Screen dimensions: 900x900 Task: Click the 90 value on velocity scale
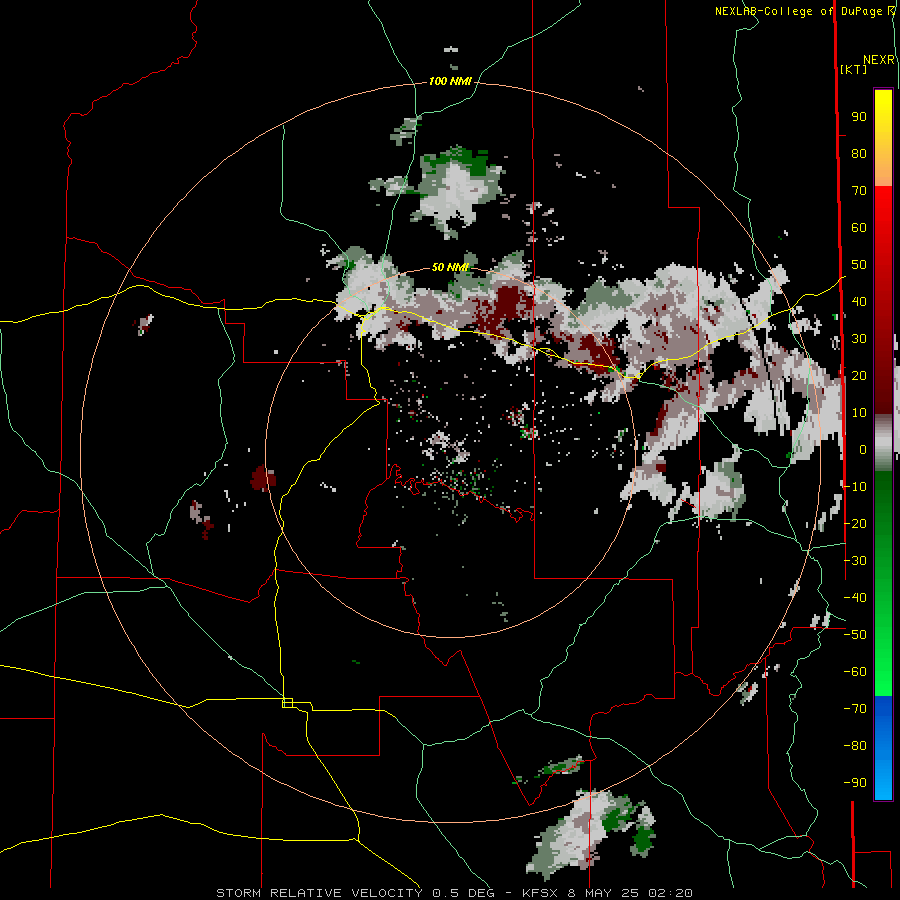[x=859, y=117]
